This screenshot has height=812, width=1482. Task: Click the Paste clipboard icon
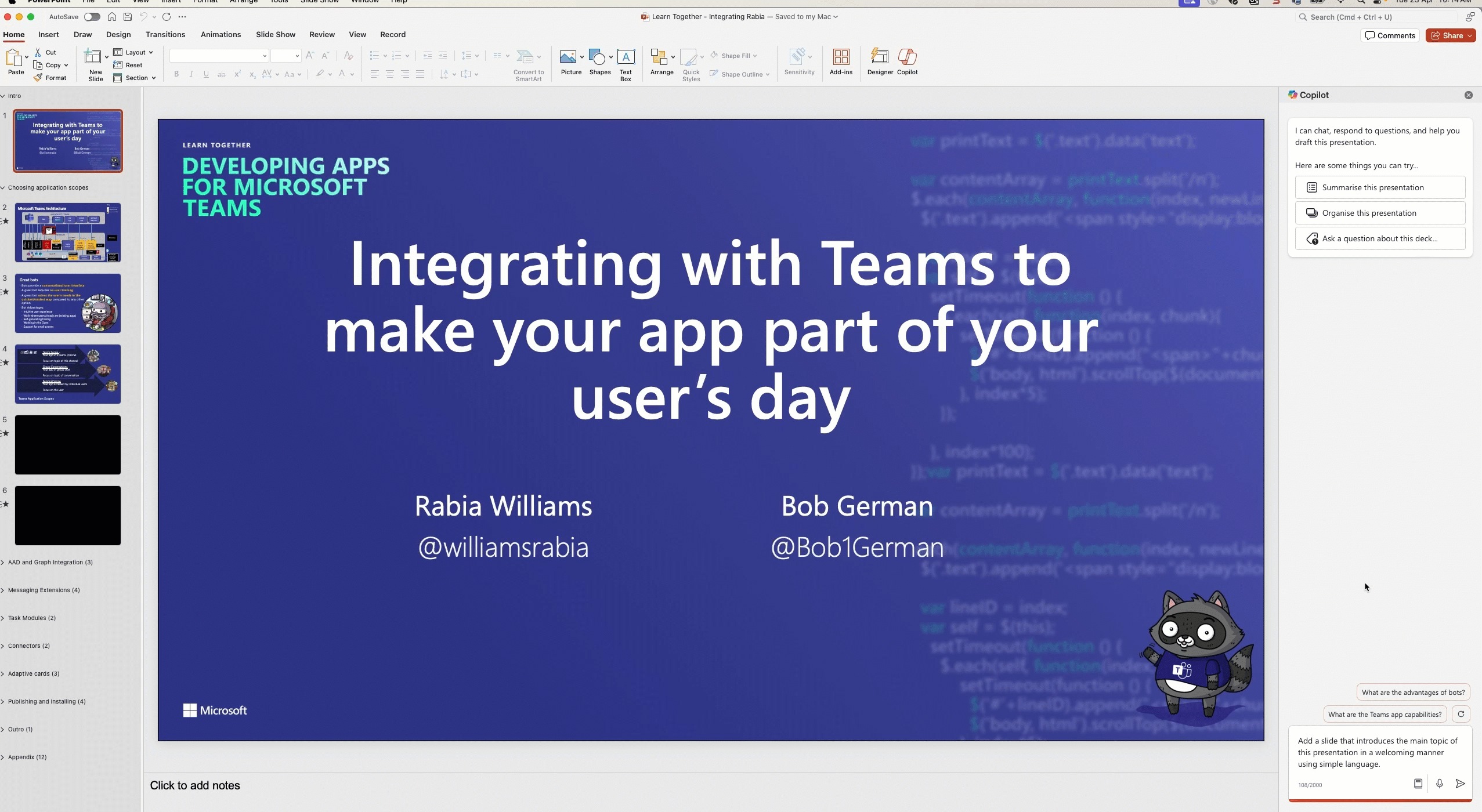pos(14,57)
